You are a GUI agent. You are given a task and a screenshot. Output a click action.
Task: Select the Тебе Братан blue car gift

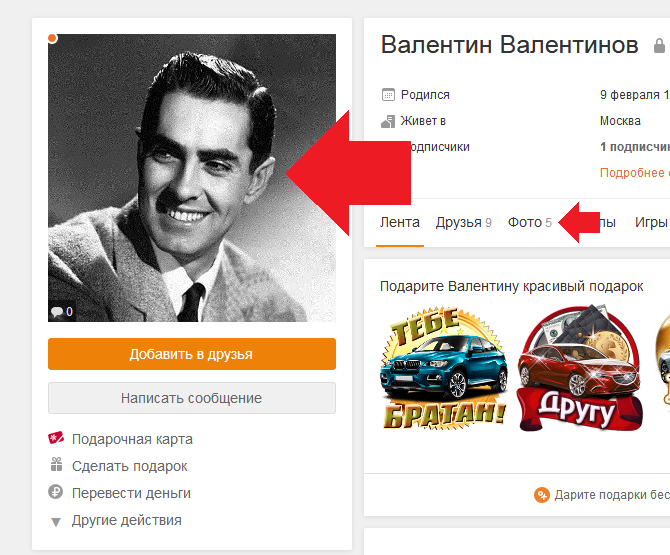click(444, 368)
